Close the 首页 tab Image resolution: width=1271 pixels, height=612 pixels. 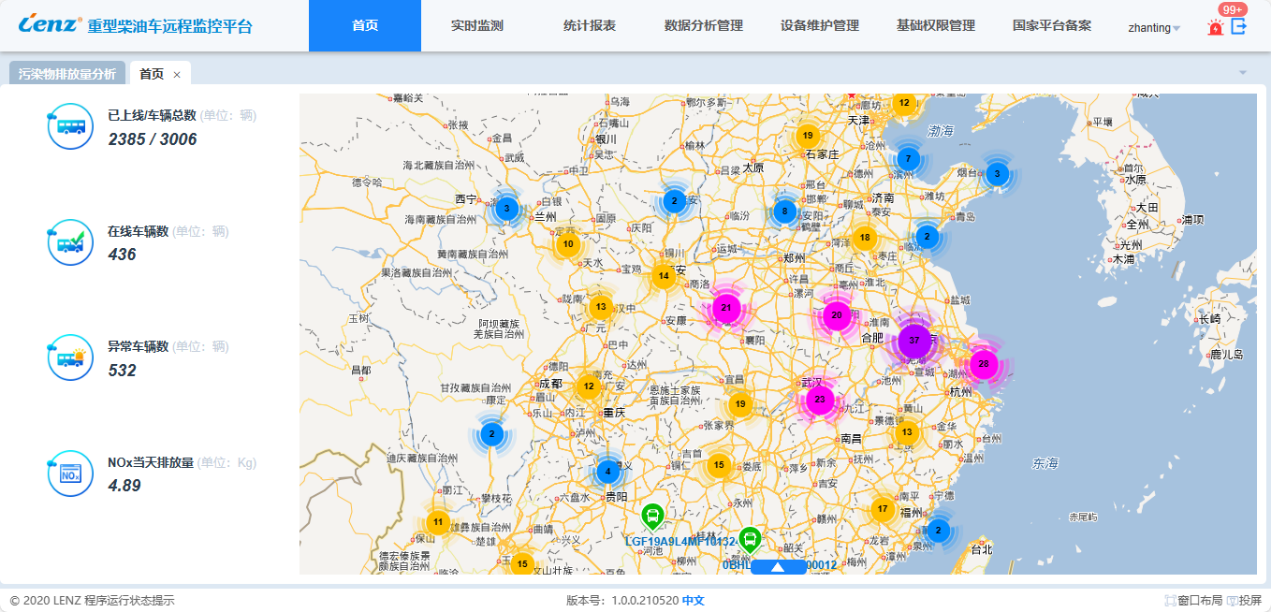click(x=177, y=74)
